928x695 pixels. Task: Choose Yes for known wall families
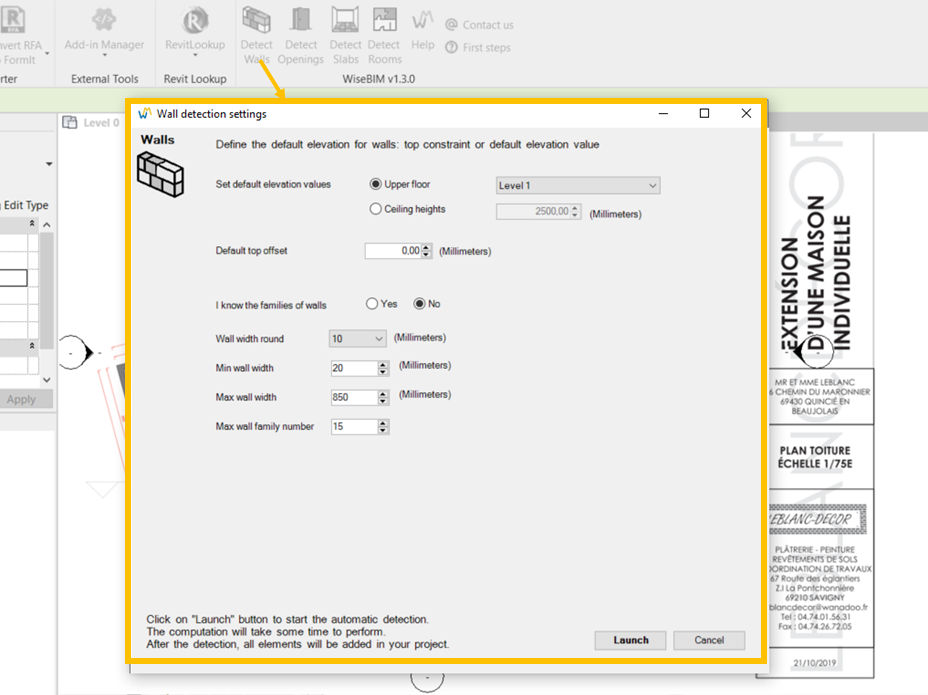(372, 304)
